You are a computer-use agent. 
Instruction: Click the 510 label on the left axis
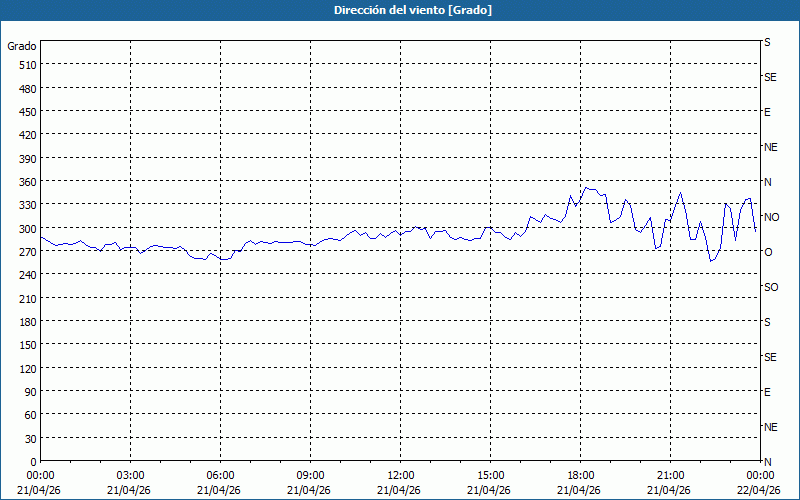pos(25,65)
